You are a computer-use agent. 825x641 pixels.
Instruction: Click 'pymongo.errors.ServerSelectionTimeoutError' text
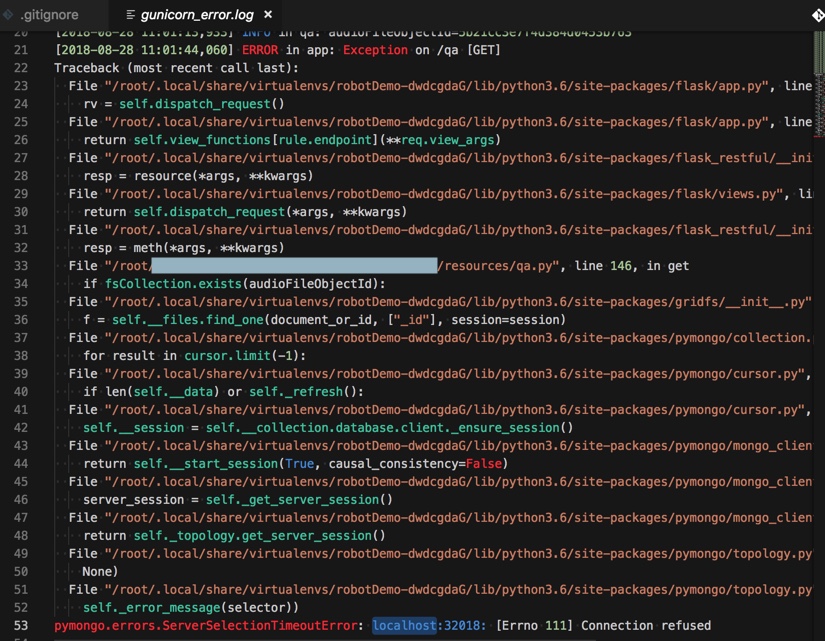coord(206,626)
